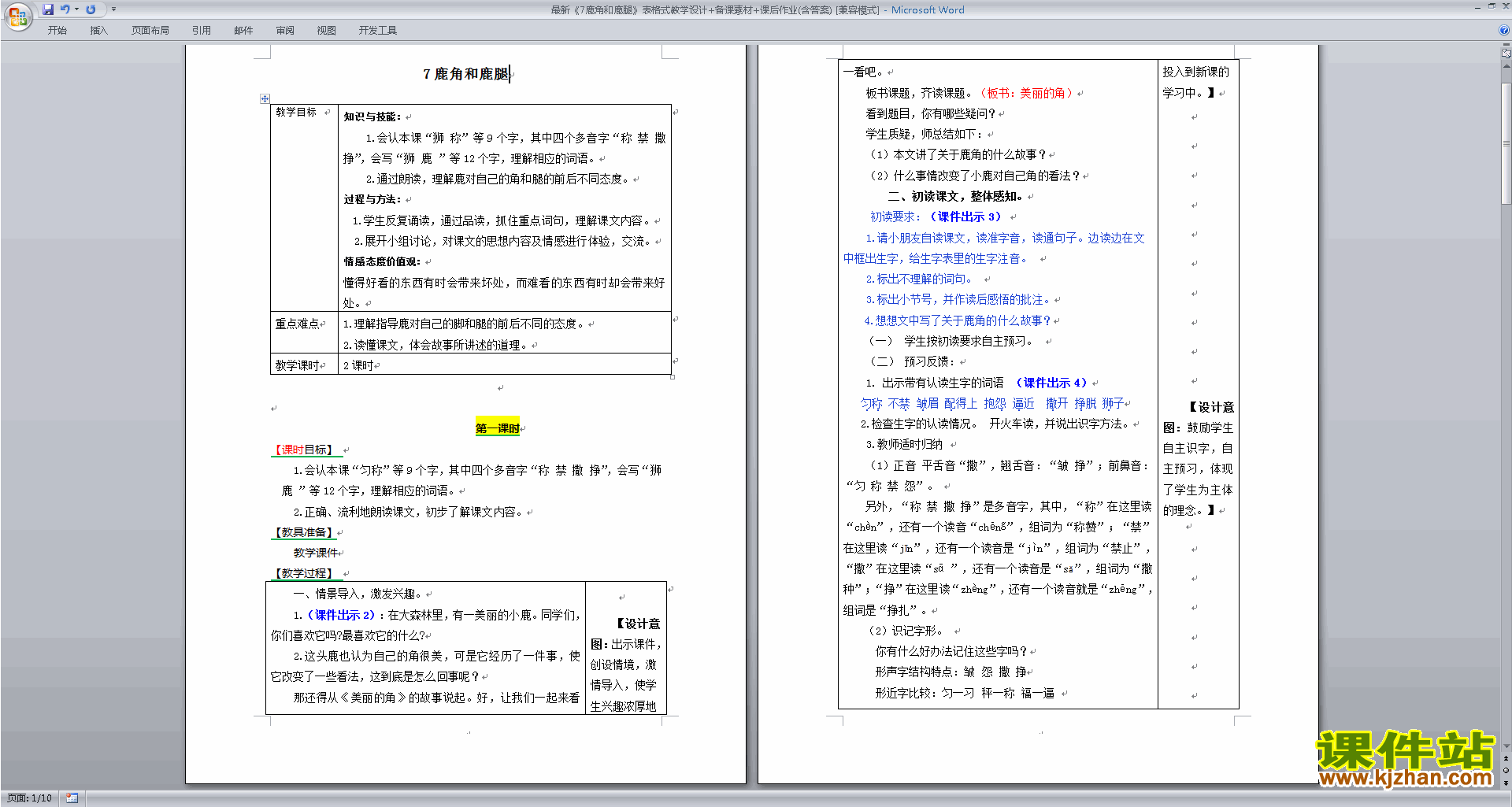Click the line 形近字比较：匀—习 秤—称
1512x807 pixels.
pos(965,693)
